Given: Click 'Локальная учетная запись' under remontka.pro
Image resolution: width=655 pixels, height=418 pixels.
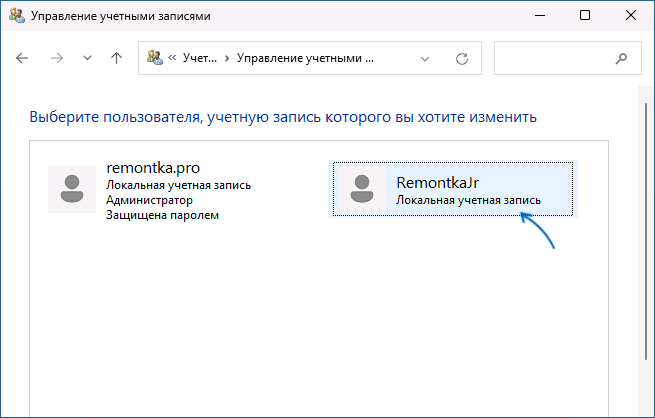Looking at the screenshot, I should [178, 185].
